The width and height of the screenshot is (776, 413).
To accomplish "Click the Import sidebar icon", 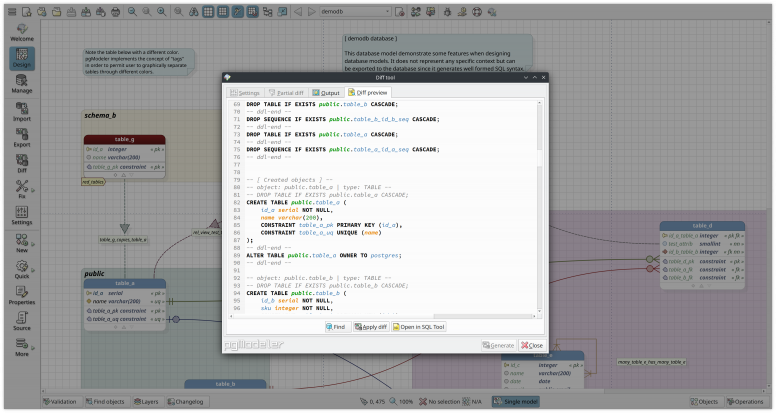I will coord(22,112).
